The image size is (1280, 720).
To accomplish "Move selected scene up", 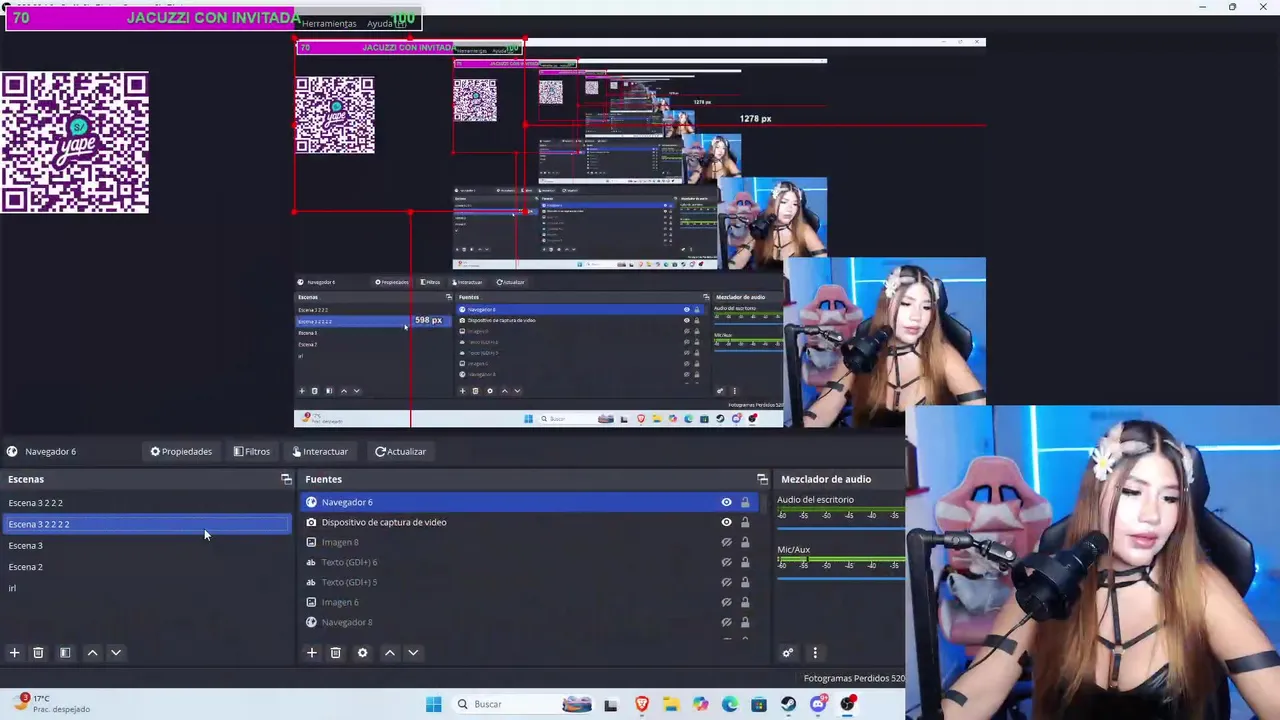I will coord(92,653).
